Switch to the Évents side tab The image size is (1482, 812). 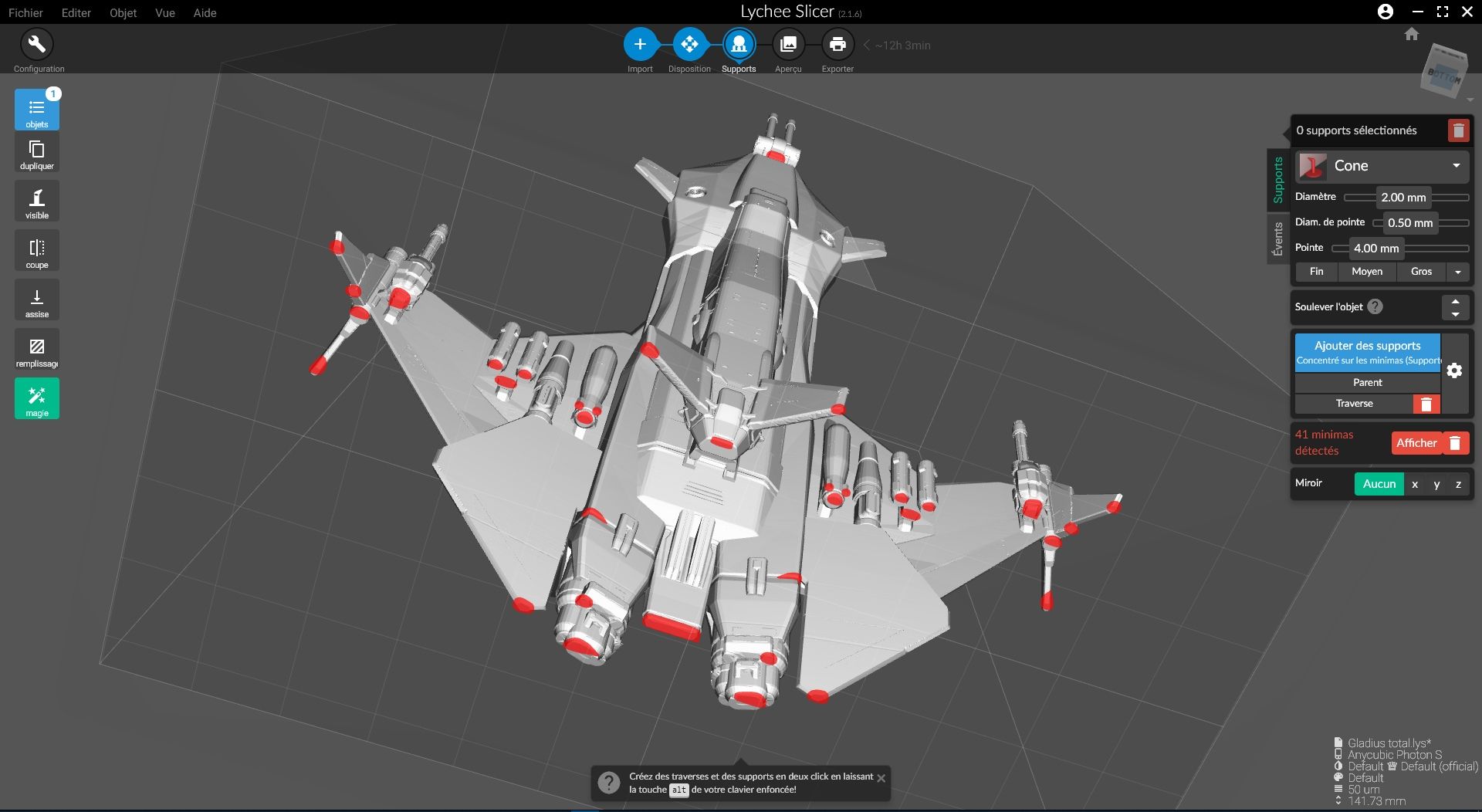tap(1277, 239)
